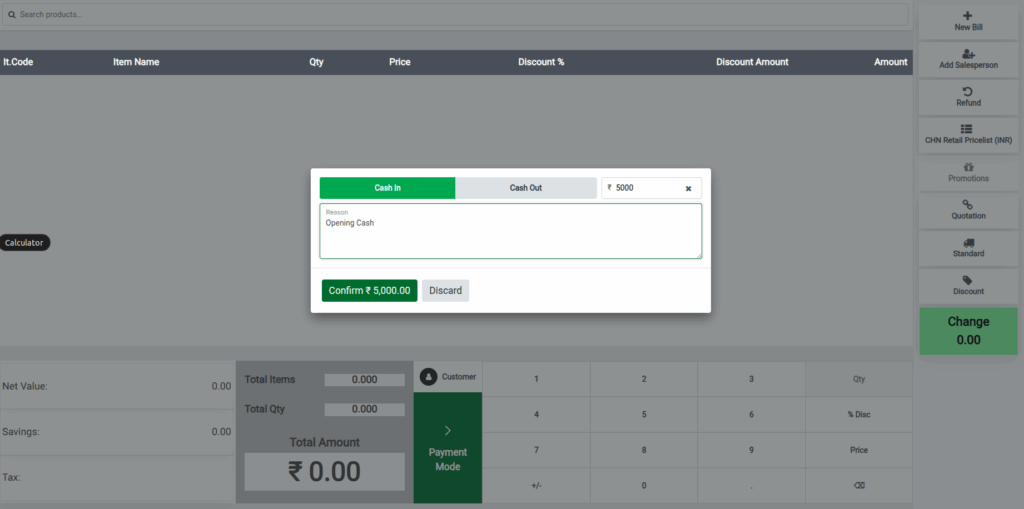The height and width of the screenshot is (509, 1024).
Task: Tap numpad key 0
Action: coord(644,485)
